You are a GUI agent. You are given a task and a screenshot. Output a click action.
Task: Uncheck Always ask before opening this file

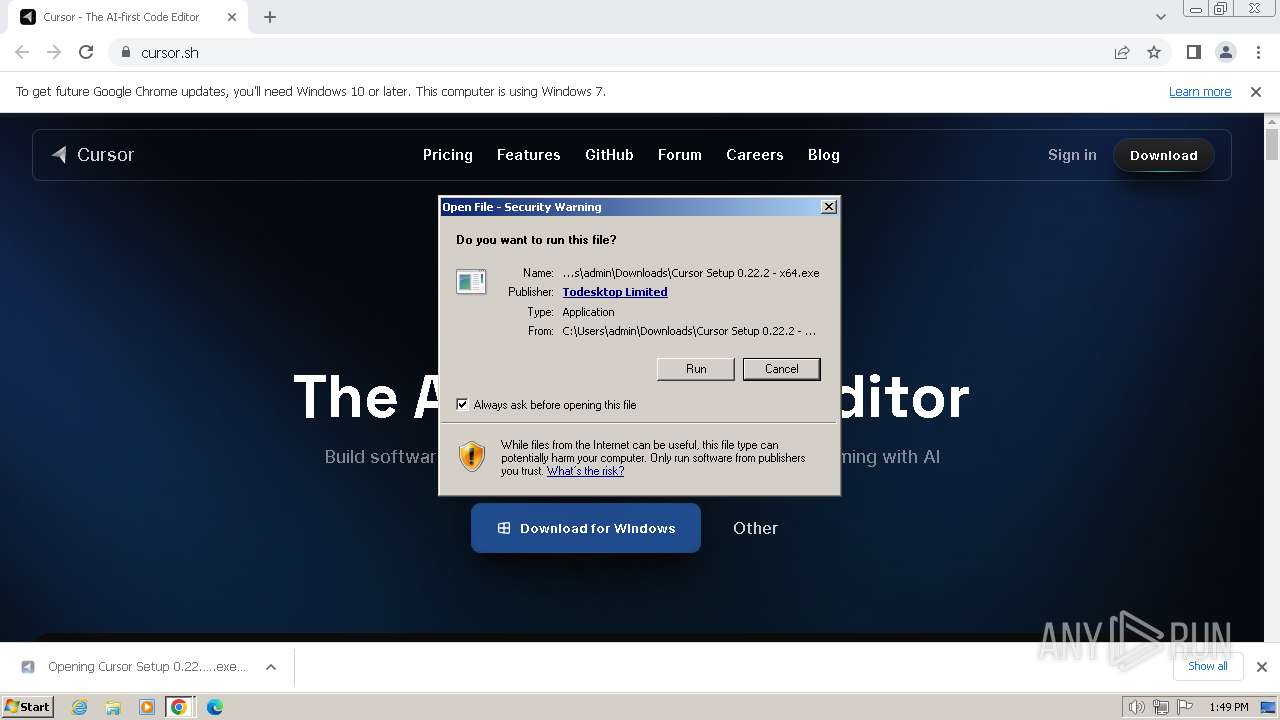[462, 405]
